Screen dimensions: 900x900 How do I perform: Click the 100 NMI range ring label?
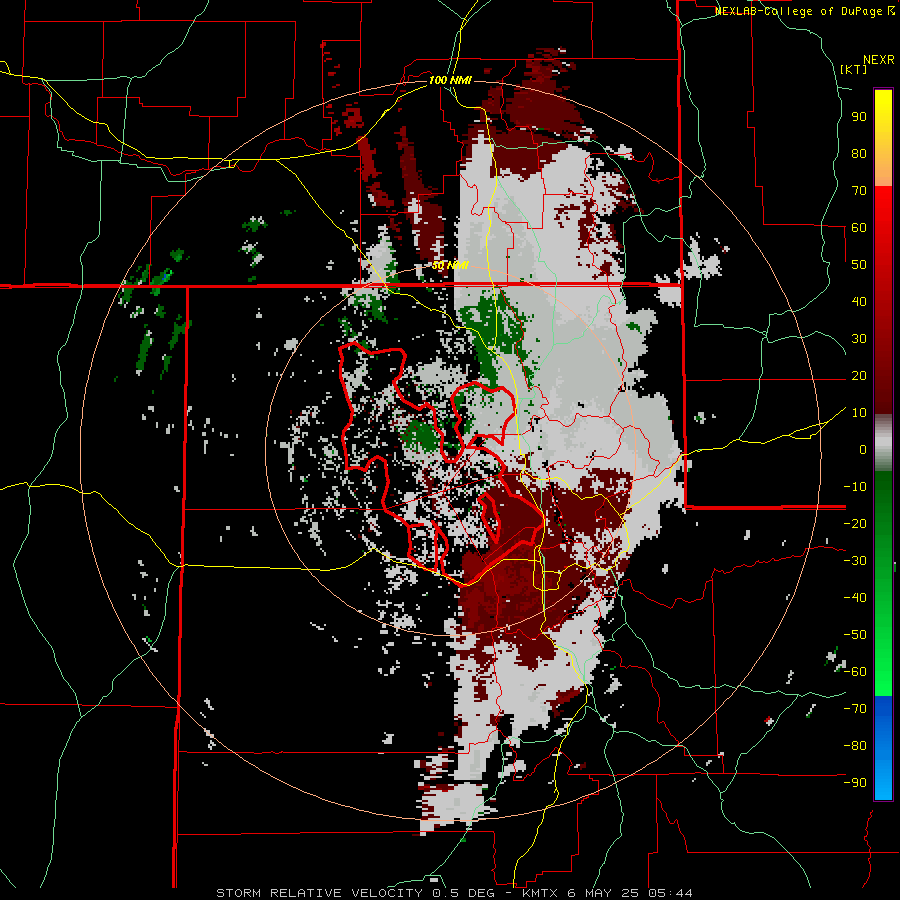pos(450,80)
